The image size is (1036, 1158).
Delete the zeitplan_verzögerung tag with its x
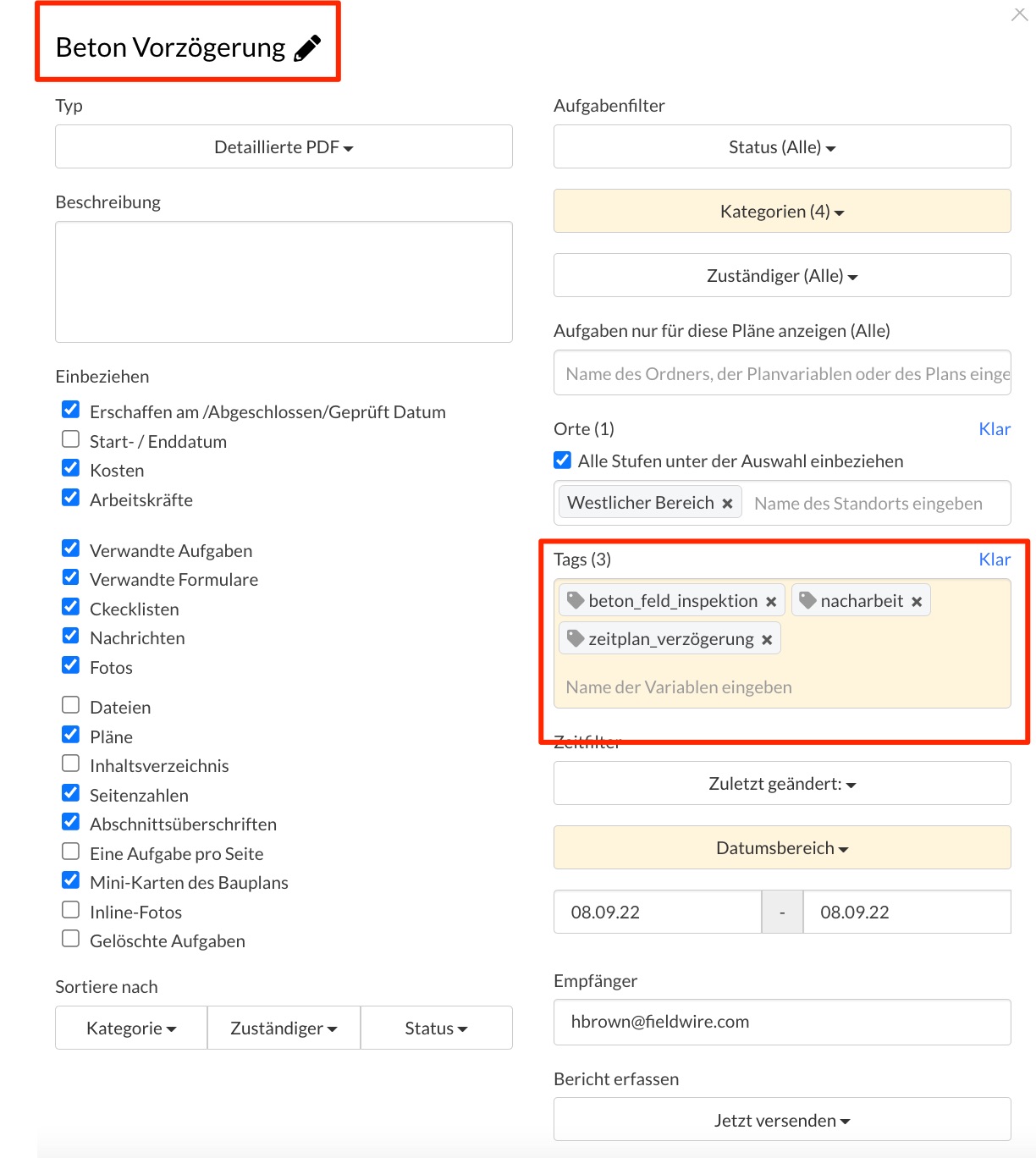767,640
